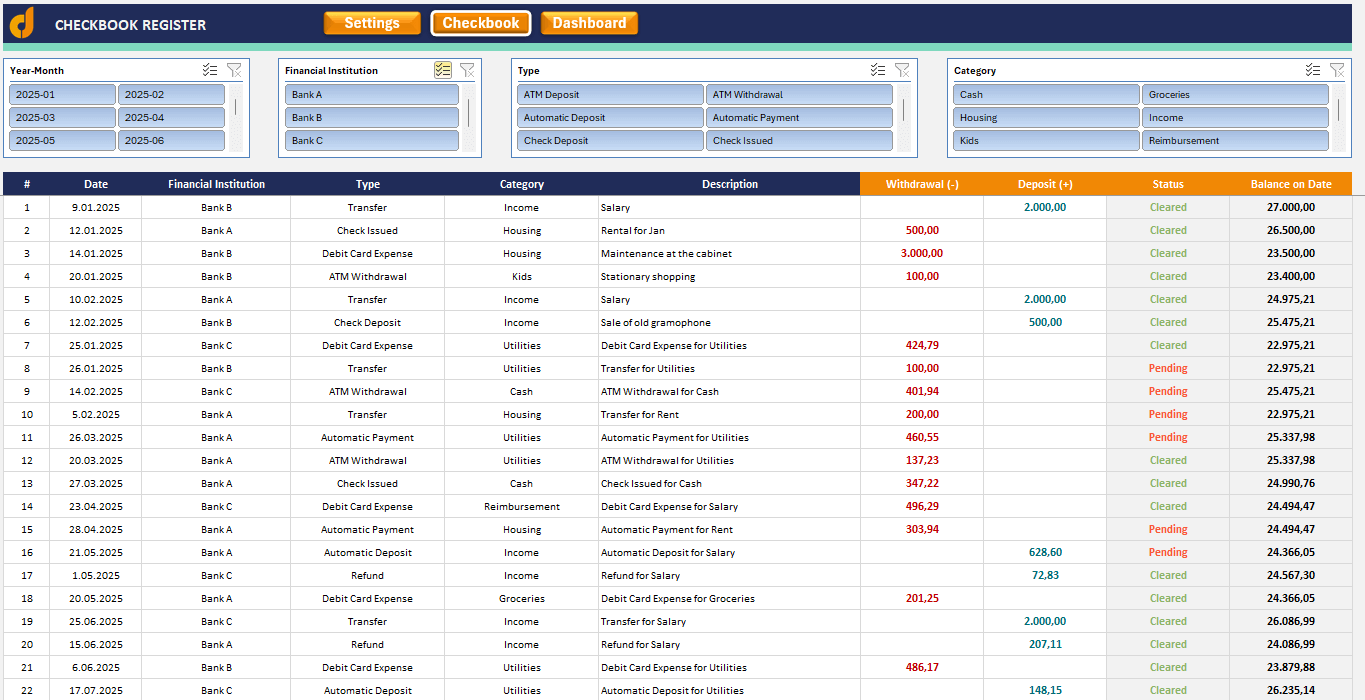
Task: Switch to the Checkbook tab
Action: (481, 23)
